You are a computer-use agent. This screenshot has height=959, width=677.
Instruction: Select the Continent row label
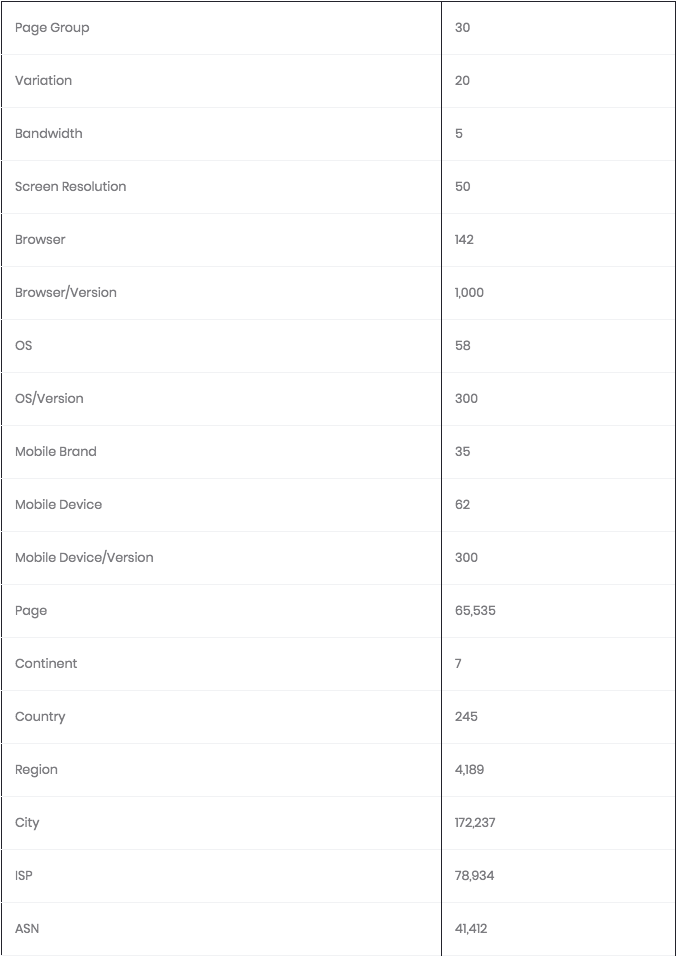pos(46,664)
